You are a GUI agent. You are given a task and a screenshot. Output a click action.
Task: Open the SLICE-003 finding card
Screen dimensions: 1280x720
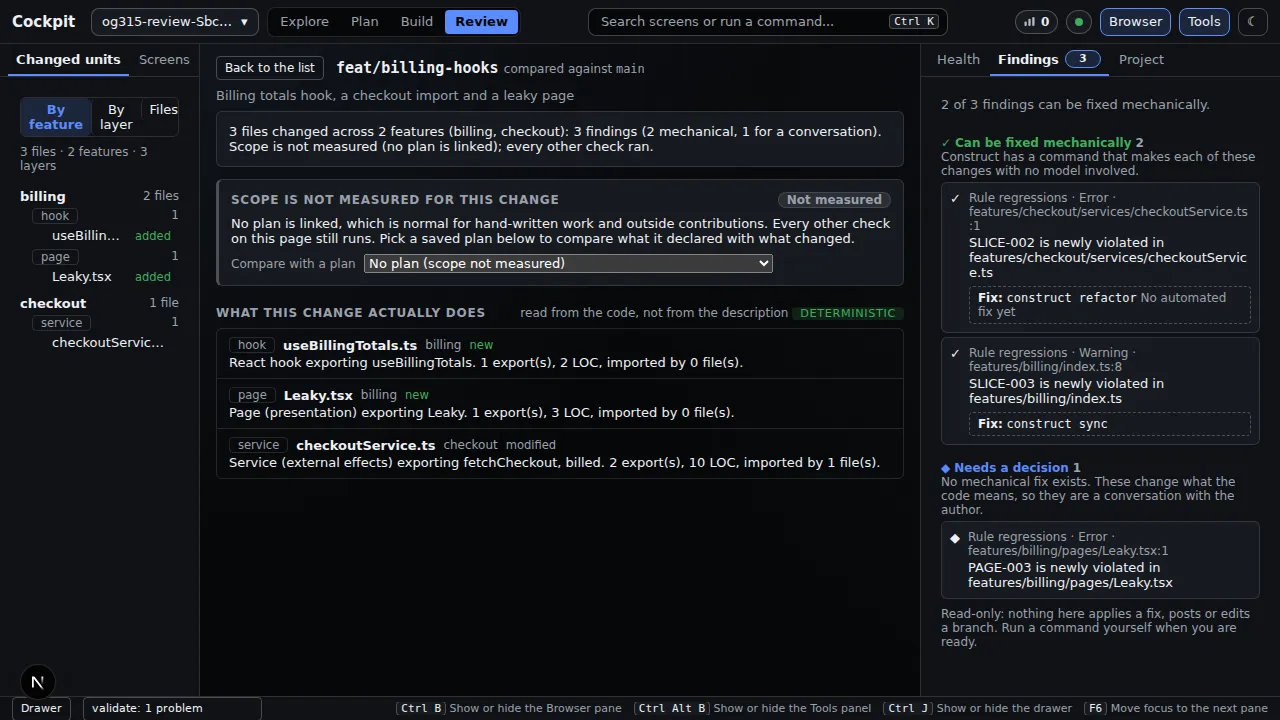coord(1100,391)
